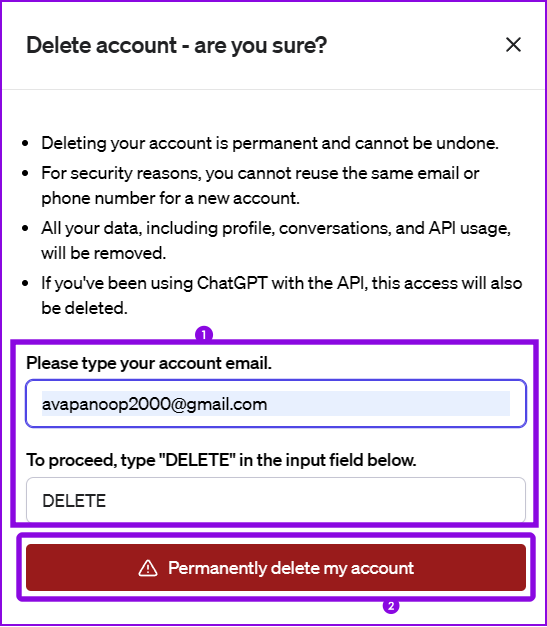Screen dimensions: 547x627
Task: Click the word ChatGPT in the last bullet
Action: (232, 283)
